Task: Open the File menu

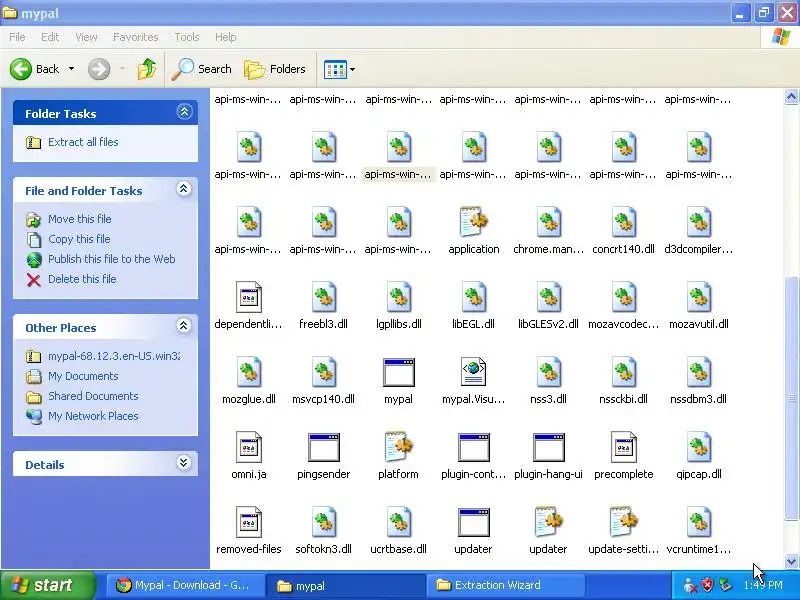Action: point(17,37)
